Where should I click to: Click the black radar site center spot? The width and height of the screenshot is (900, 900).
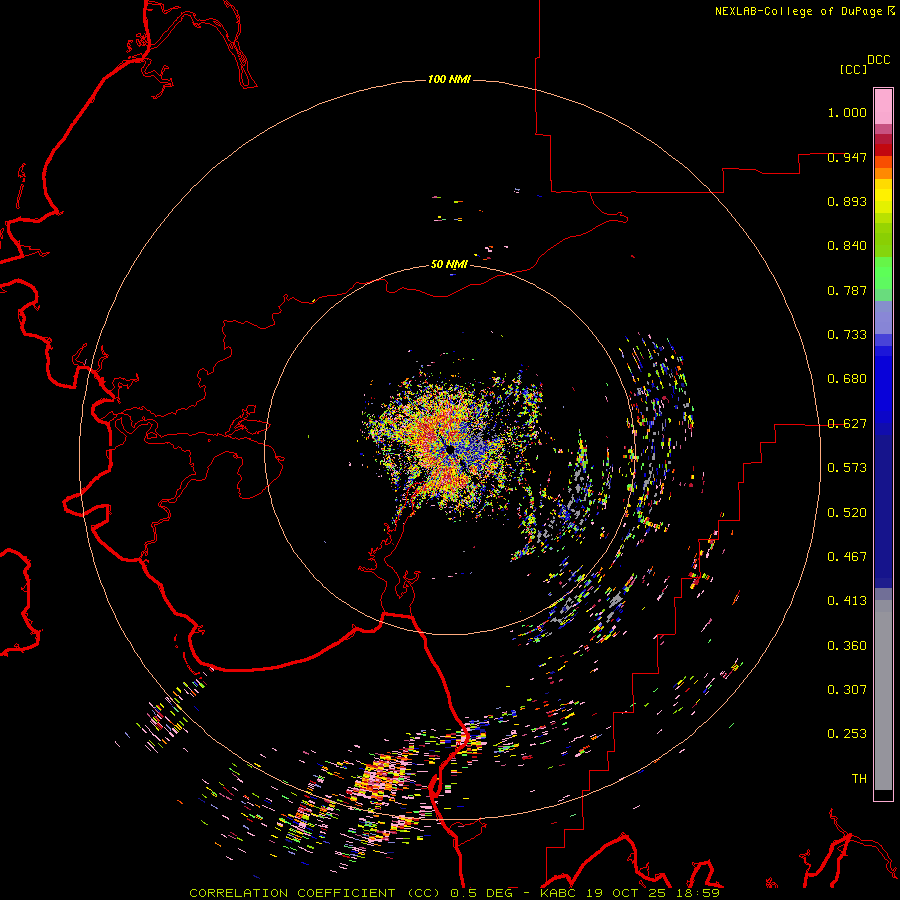point(450,451)
